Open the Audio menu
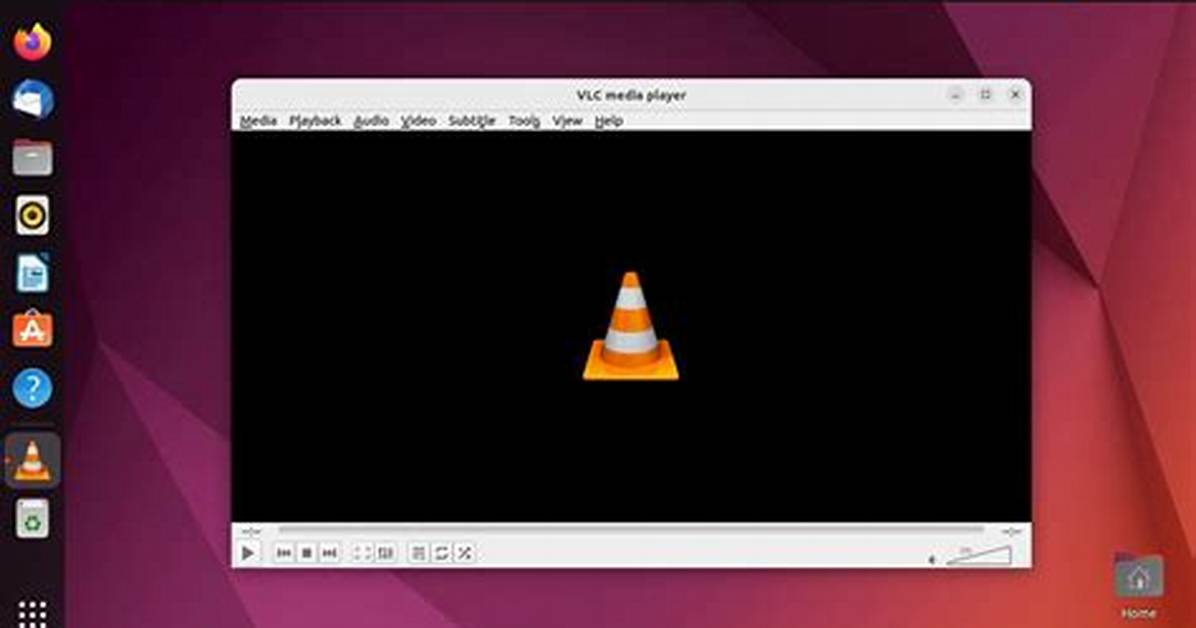Viewport: 1196px width, 628px height. pos(371,121)
